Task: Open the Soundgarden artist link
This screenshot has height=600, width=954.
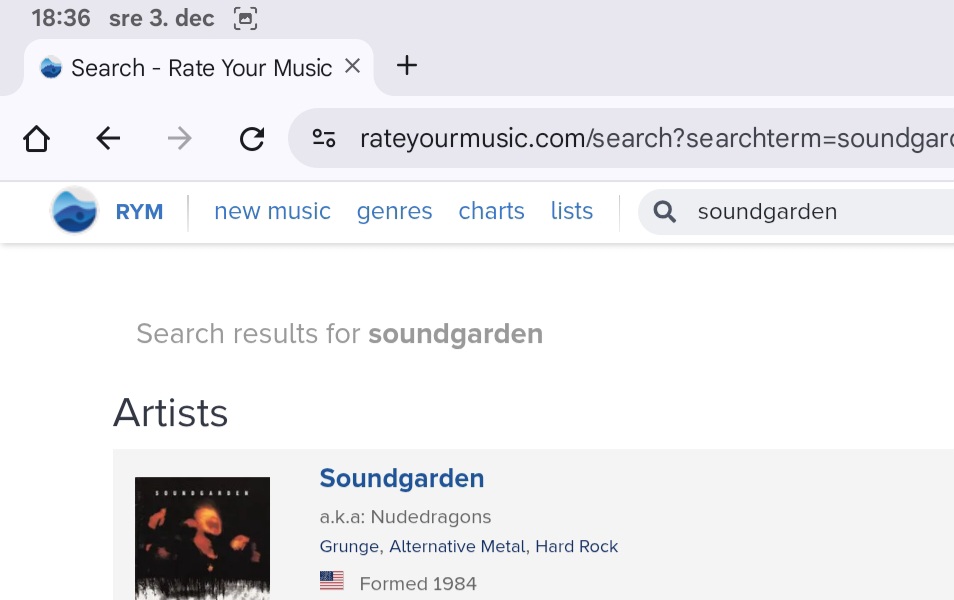Action: [x=401, y=478]
